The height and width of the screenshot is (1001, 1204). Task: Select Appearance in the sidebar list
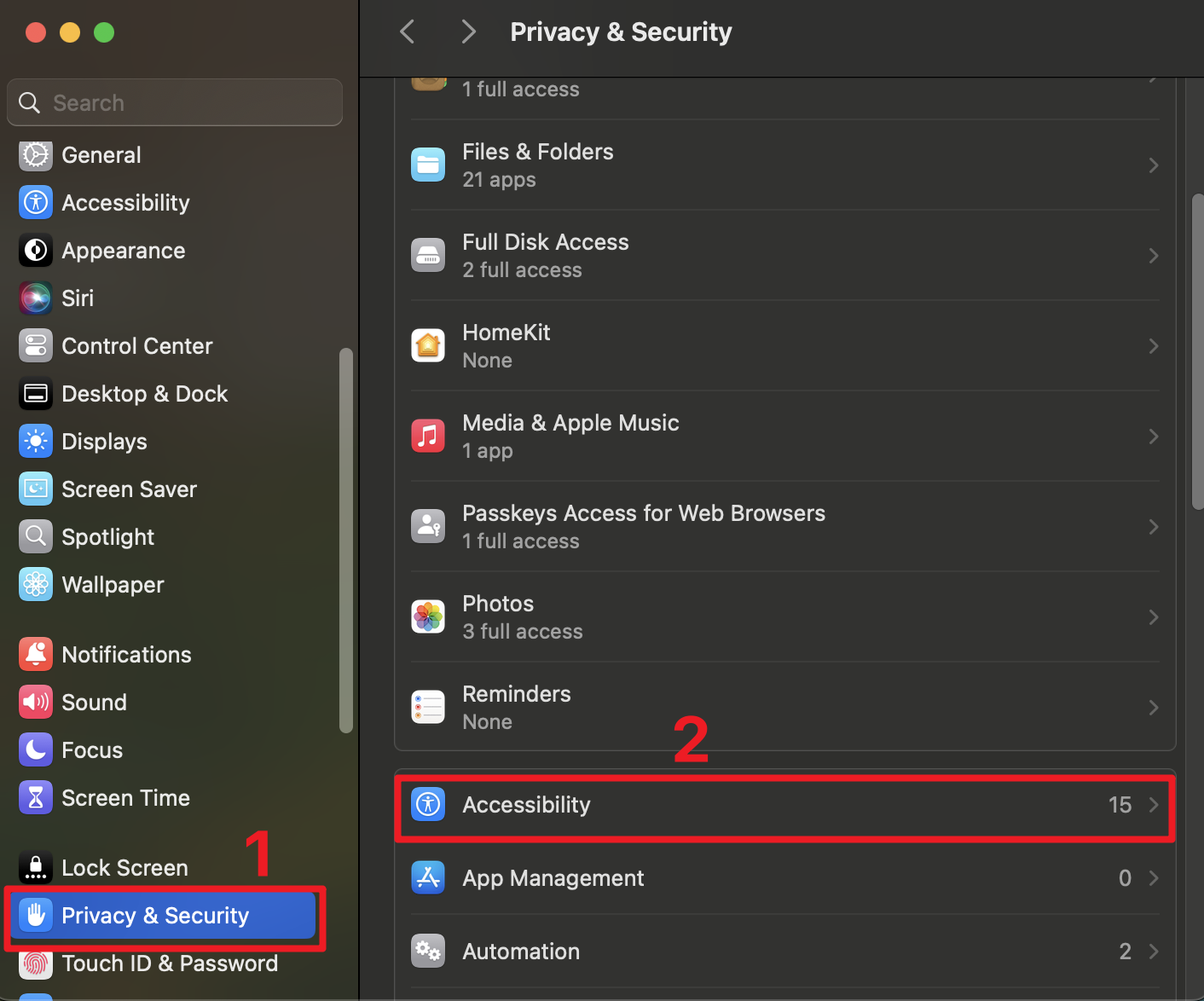tap(124, 251)
